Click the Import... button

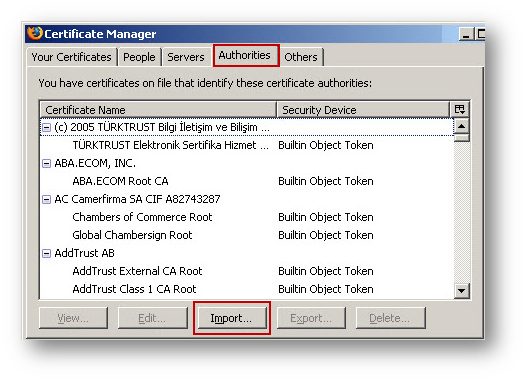pos(231,318)
